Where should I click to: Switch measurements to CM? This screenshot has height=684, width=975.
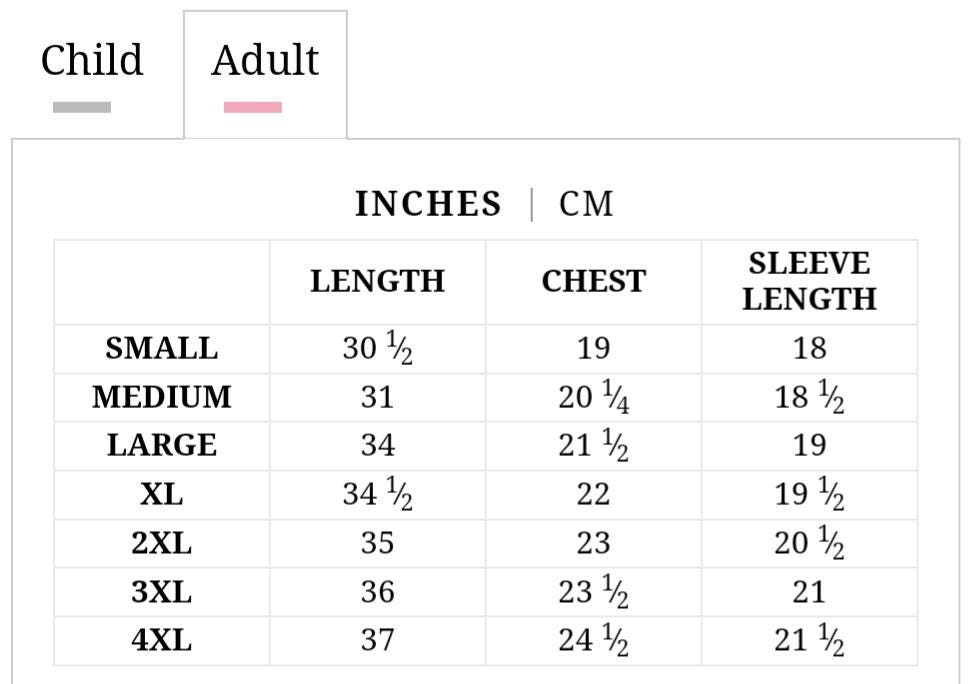pos(586,204)
